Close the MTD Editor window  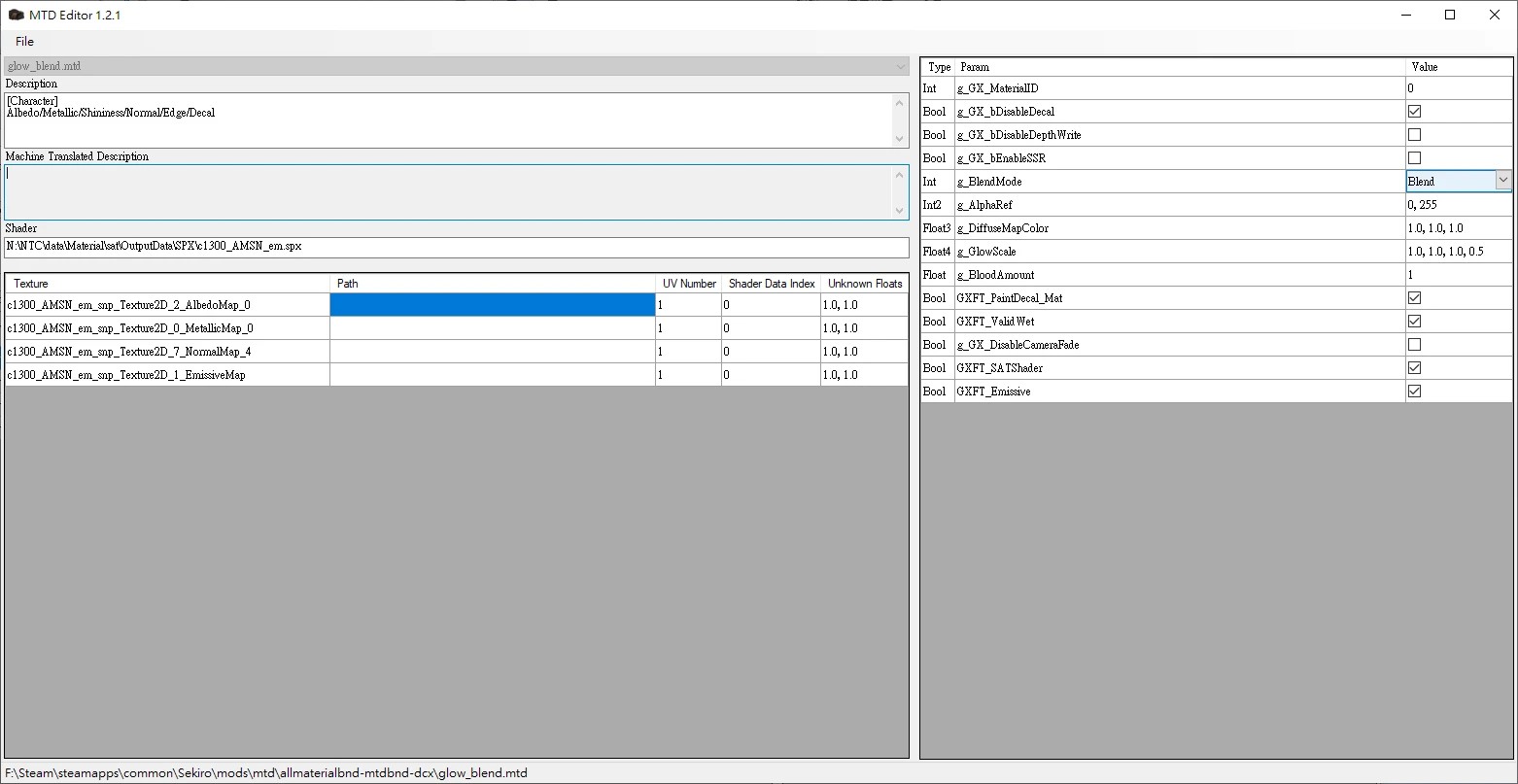click(1495, 15)
